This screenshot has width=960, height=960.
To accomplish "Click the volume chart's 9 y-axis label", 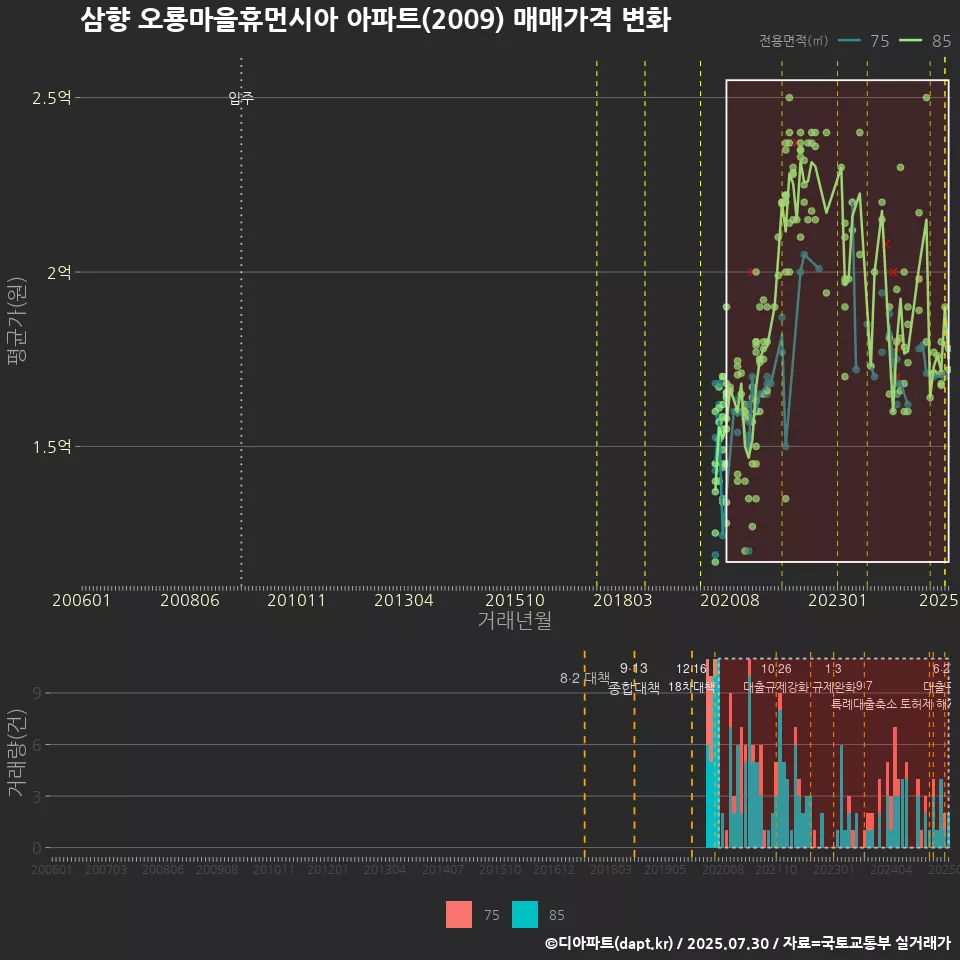I will click(37, 693).
